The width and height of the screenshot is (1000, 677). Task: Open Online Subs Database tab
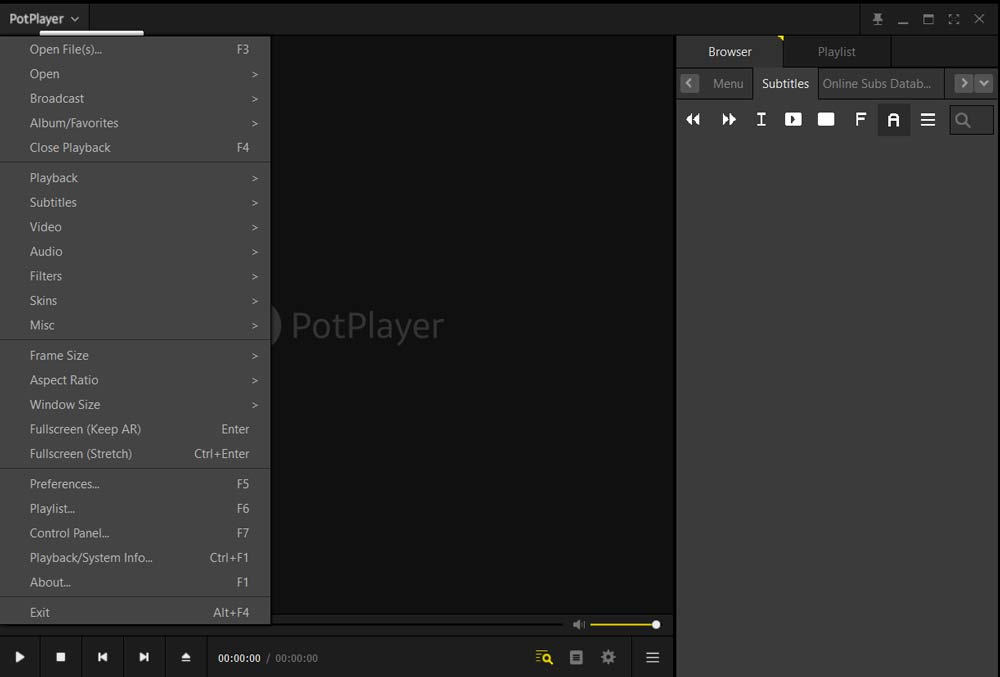(881, 84)
